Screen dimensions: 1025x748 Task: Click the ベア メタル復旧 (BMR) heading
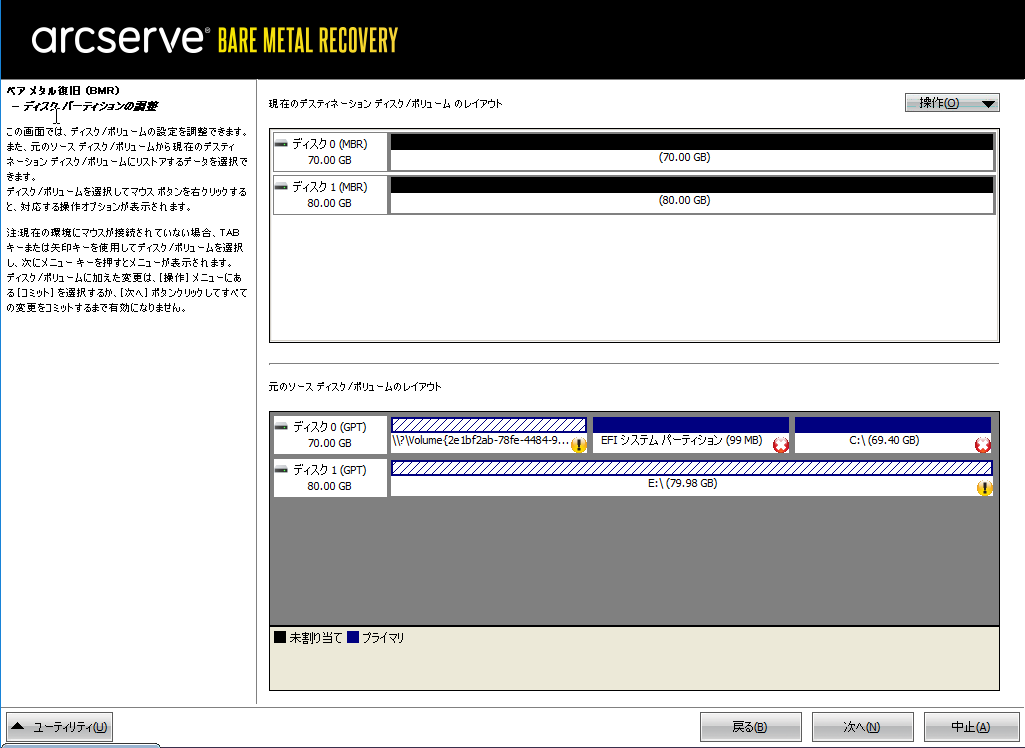(x=63, y=90)
